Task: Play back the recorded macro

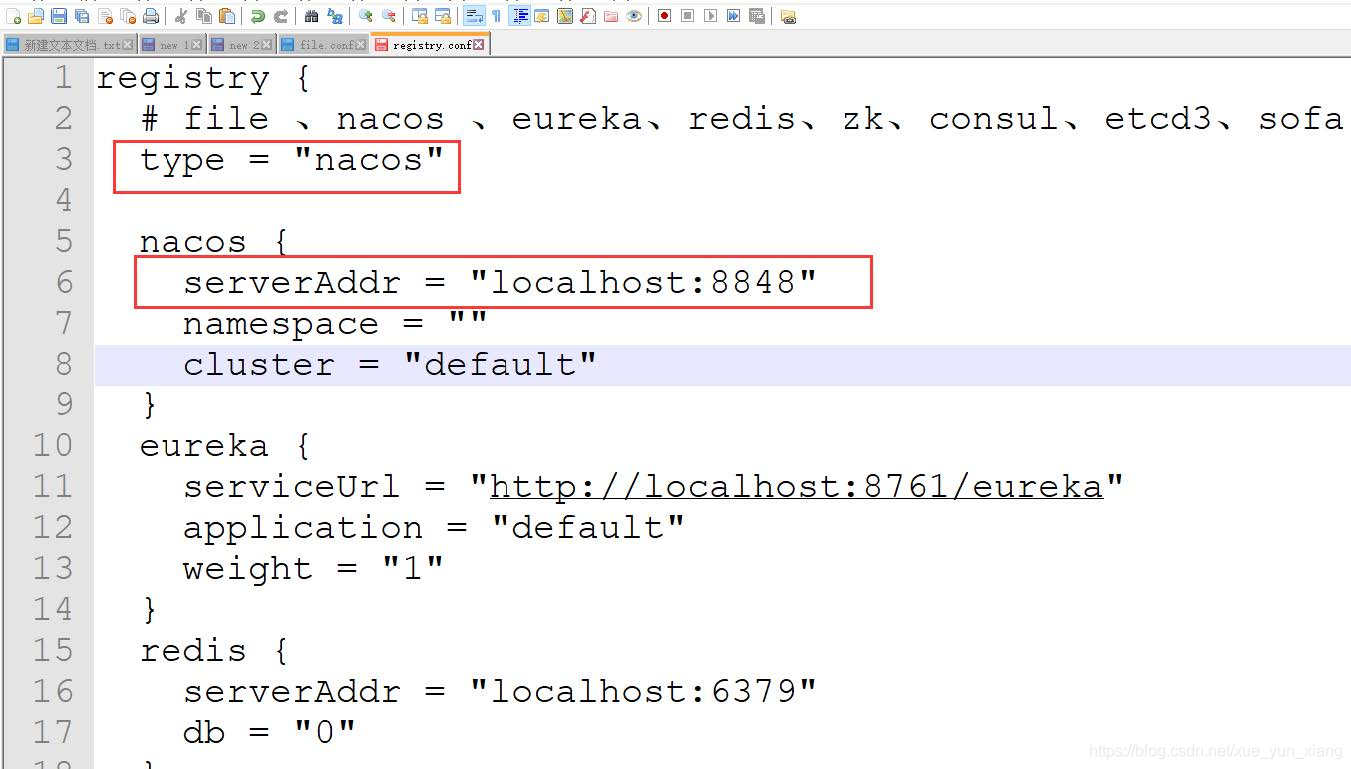Action: pyautogui.click(x=710, y=16)
